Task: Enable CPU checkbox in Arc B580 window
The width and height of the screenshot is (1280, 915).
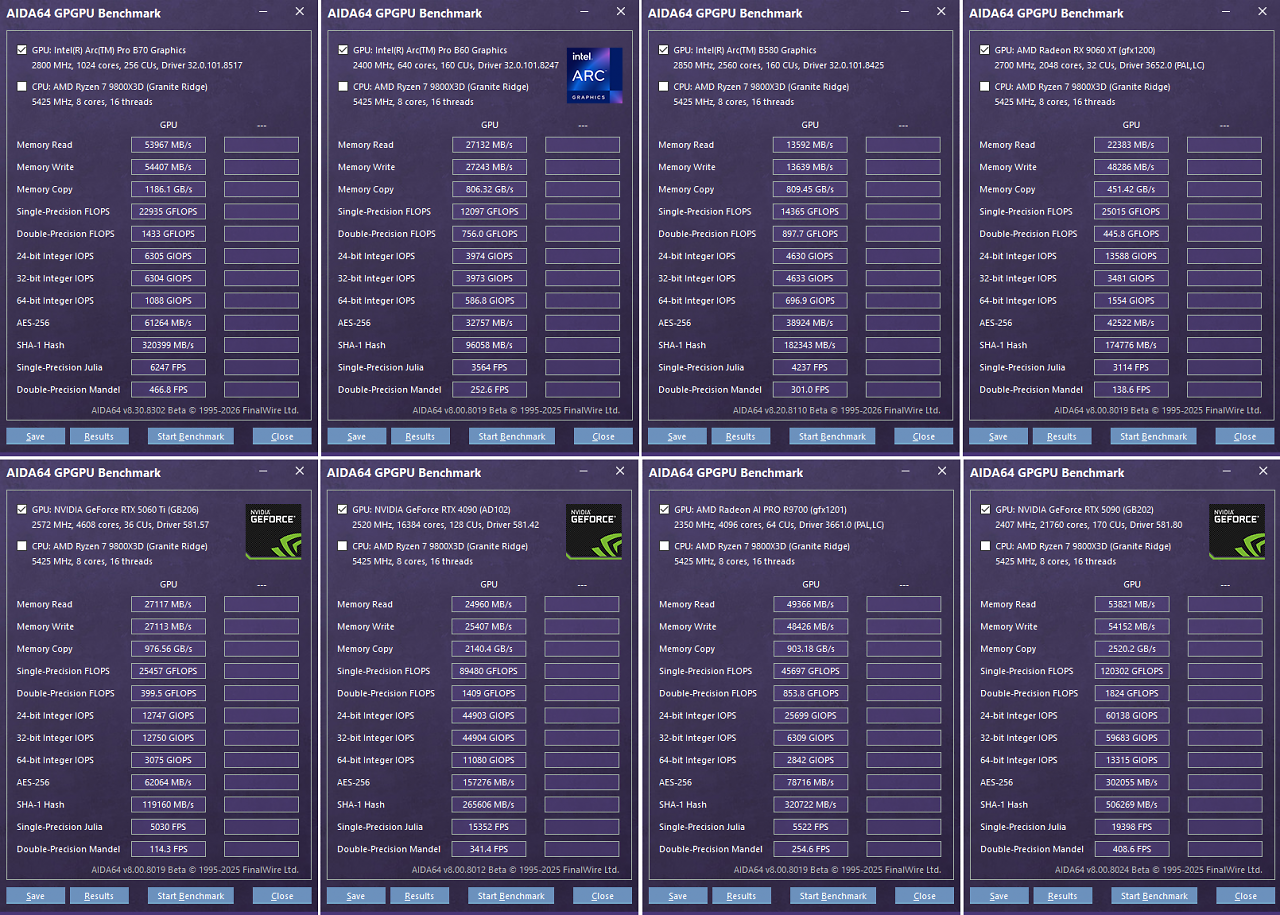Action: coord(664,86)
